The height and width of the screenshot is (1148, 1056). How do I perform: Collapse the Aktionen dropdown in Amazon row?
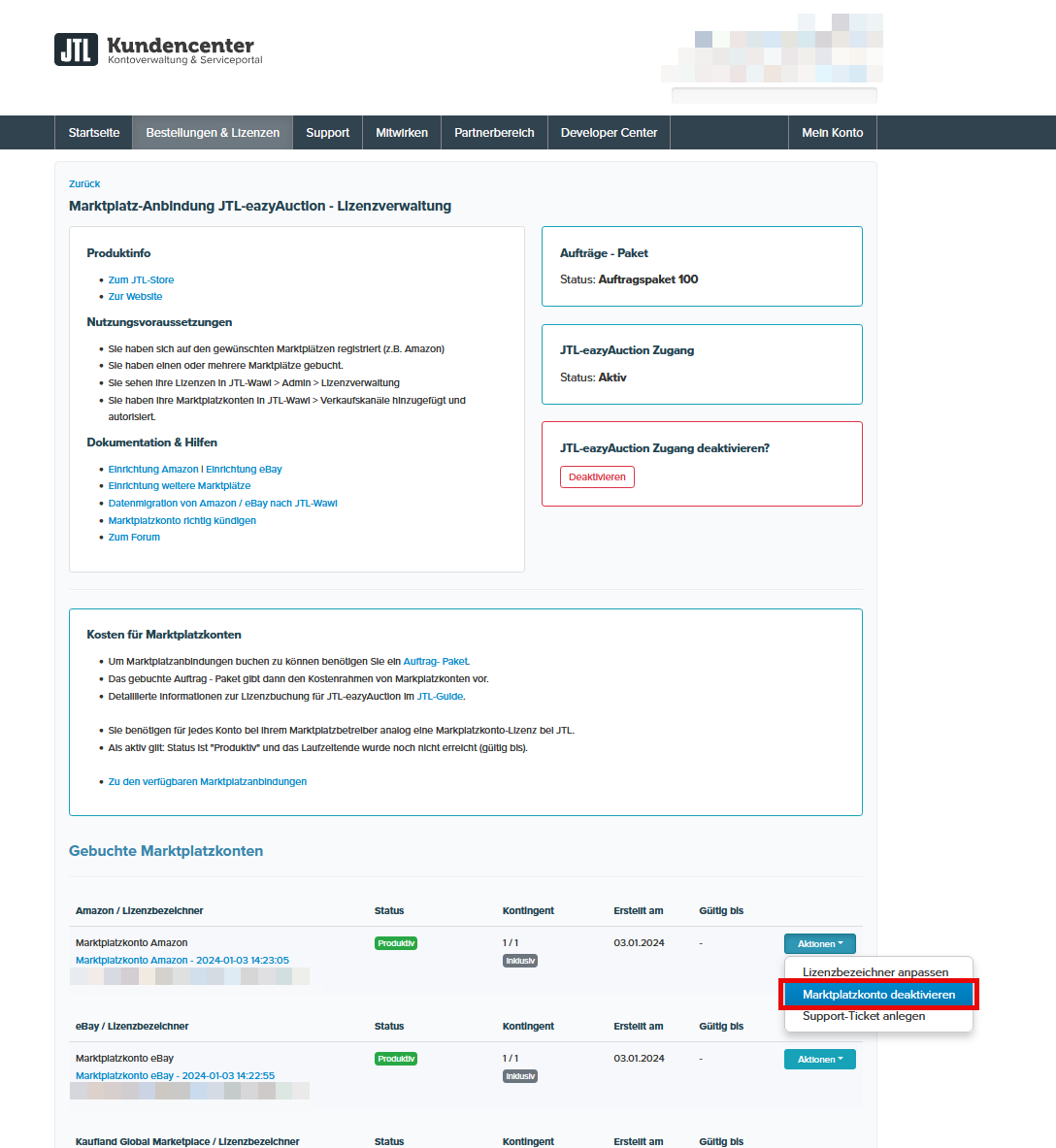coord(820,944)
